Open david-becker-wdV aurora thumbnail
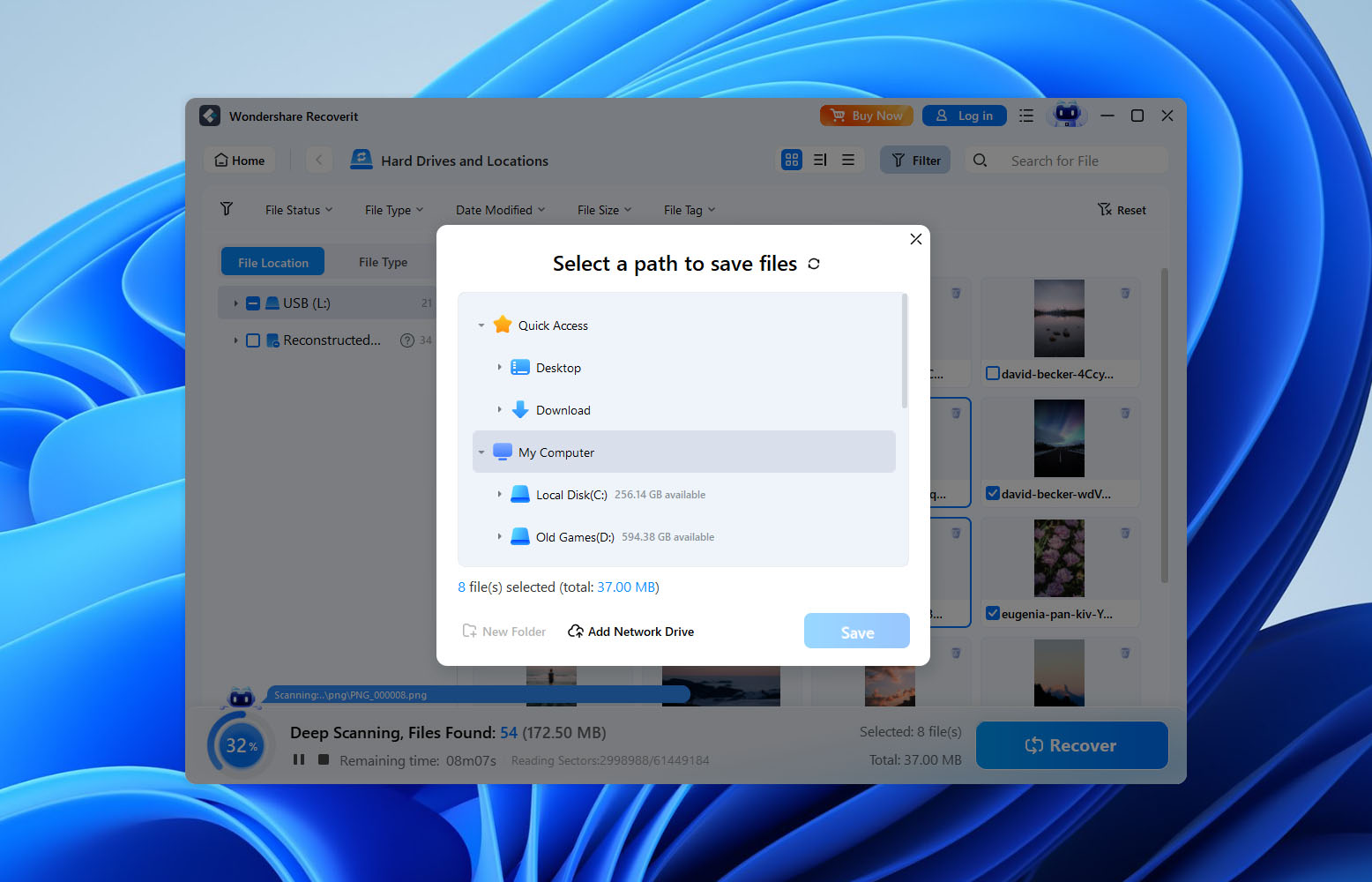 [x=1059, y=438]
